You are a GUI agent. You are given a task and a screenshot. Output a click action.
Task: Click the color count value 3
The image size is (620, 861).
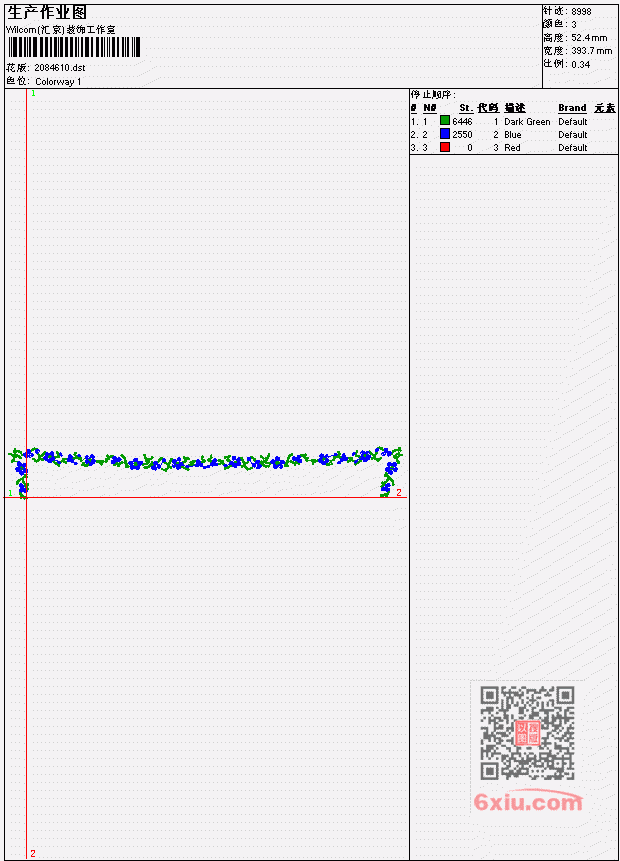coord(574,25)
